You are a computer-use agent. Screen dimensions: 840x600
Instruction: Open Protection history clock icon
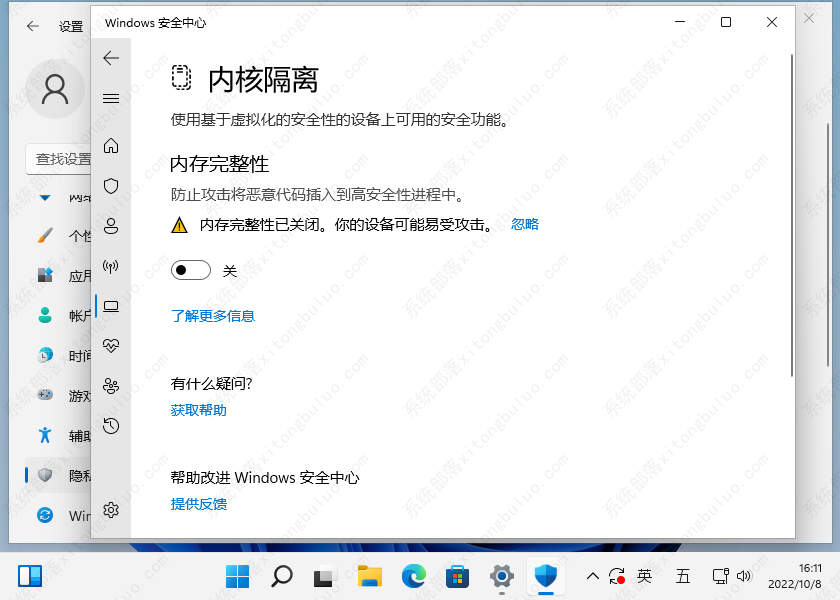pyautogui.click(x=111, y=426)
